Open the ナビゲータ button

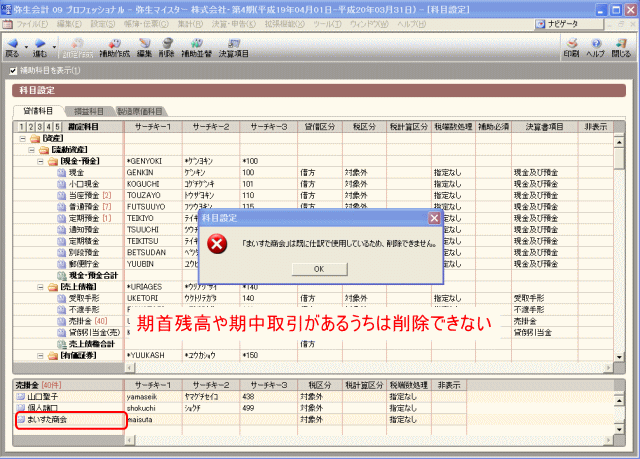pyautogui.click(x=568, y=24)
